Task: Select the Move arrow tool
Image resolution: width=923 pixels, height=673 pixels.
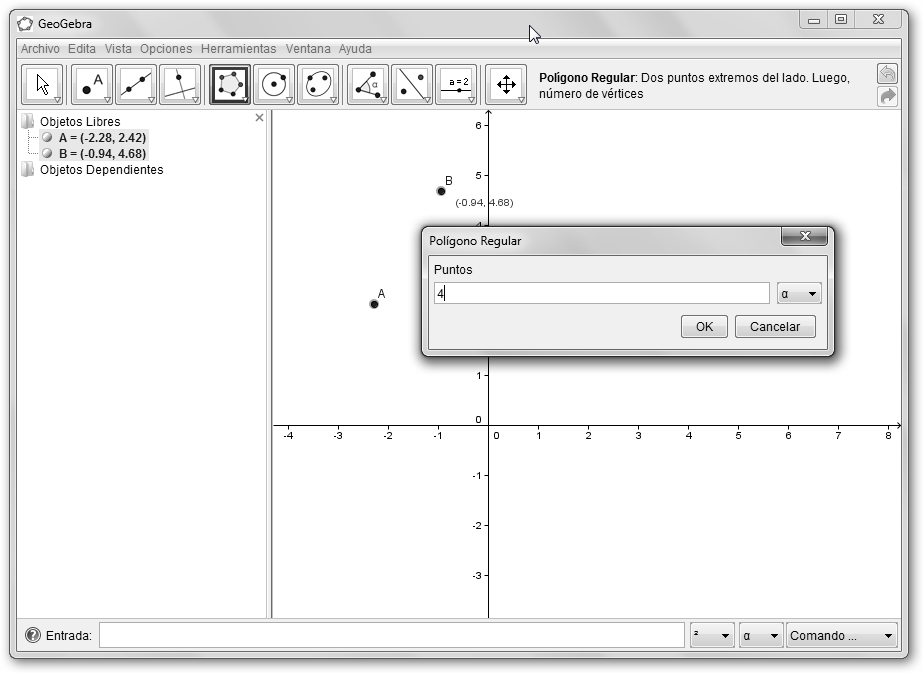Action: tap(42, 85)
